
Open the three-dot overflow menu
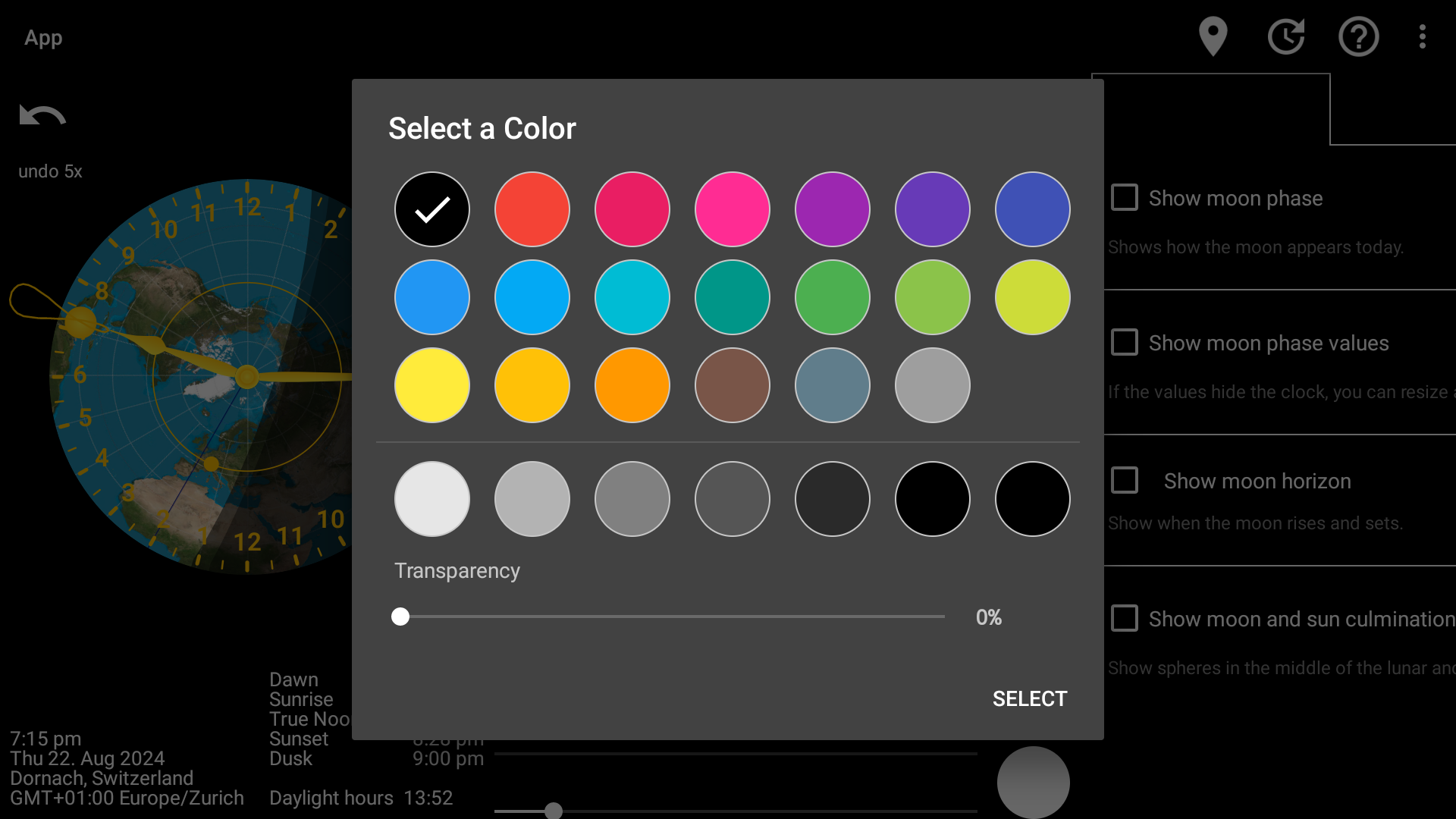pos(1423,36)
